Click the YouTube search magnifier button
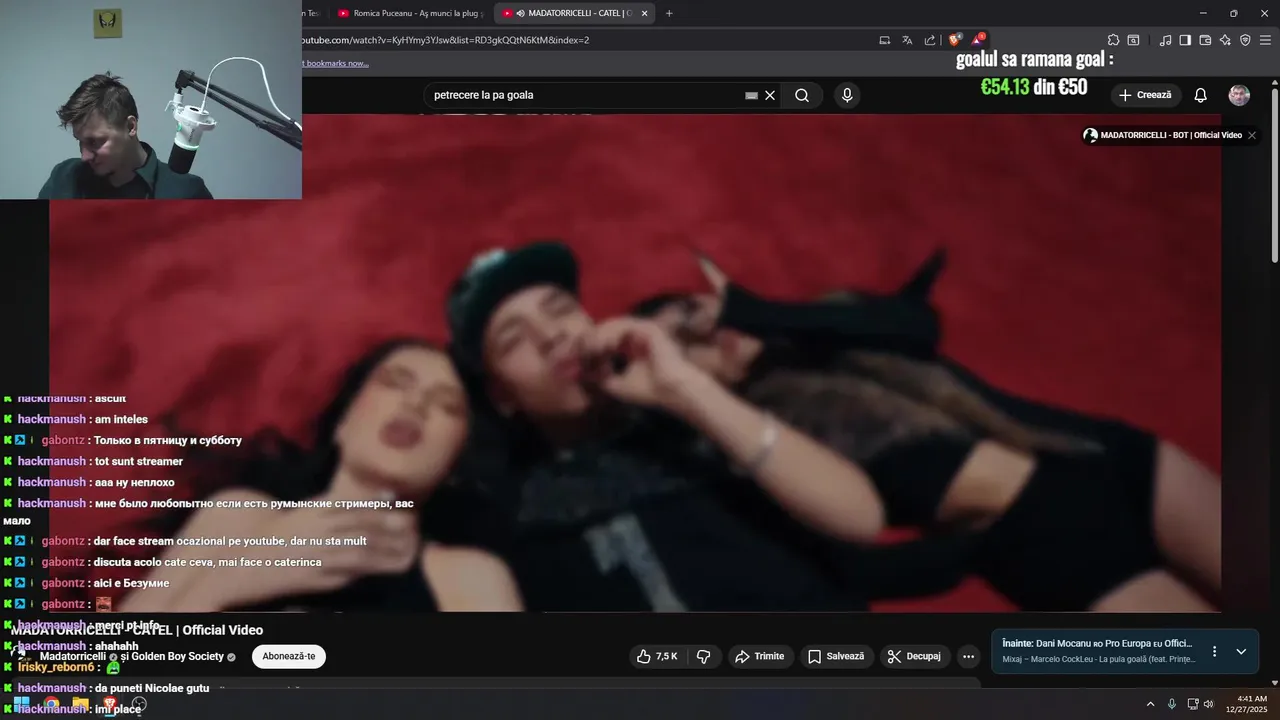 [x=802, y=95]
